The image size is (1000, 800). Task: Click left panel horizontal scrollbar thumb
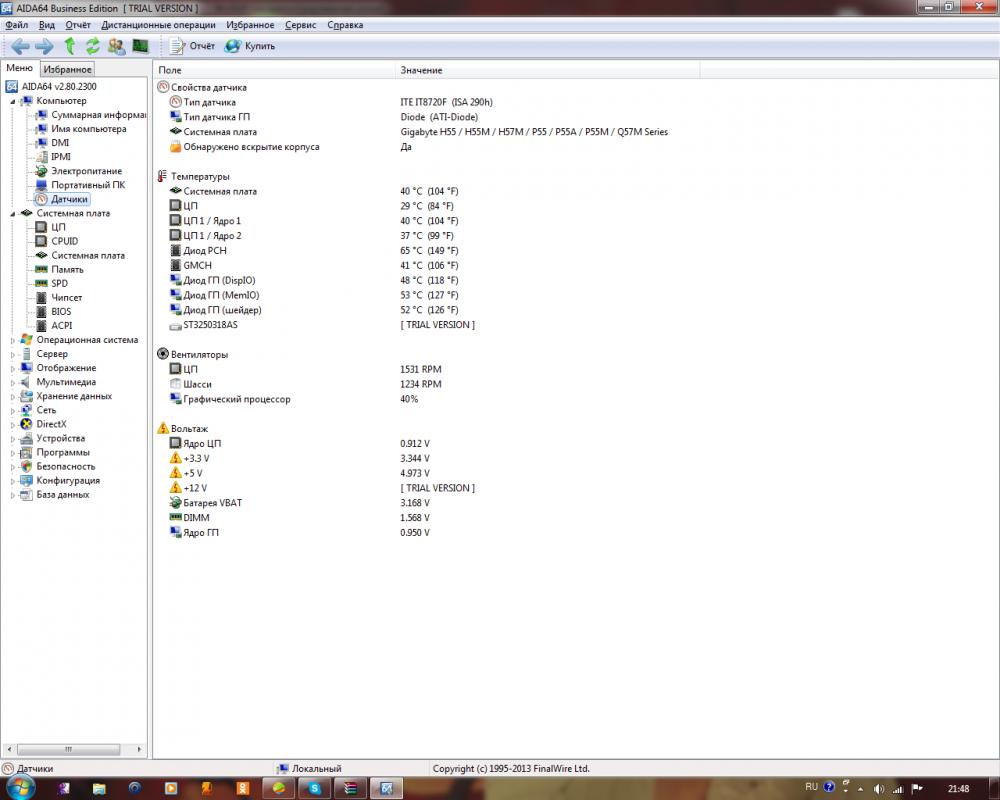(x=68, y=749)
